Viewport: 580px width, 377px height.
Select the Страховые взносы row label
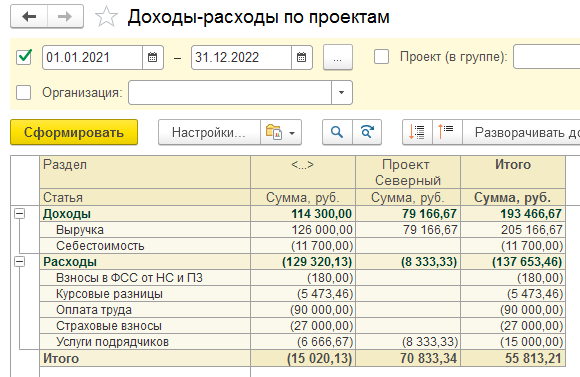[109, 326]
